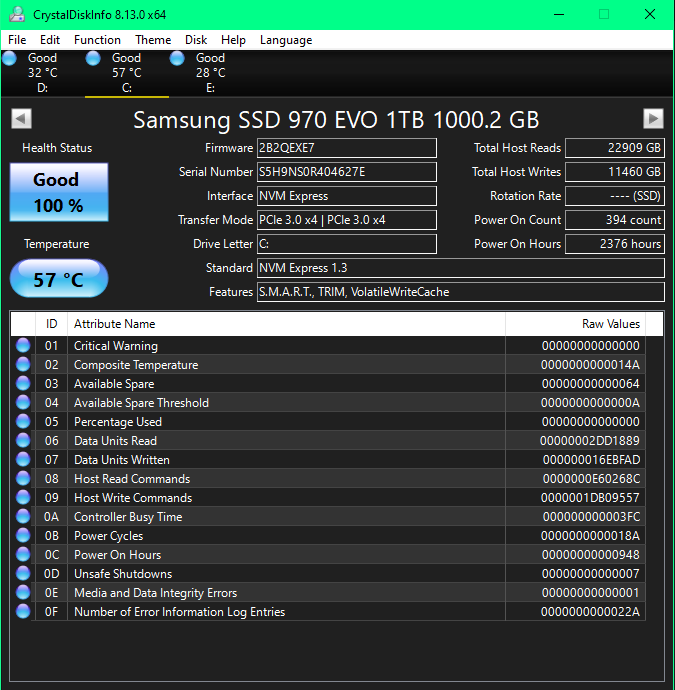
Task: Click status icon for Available Spare row
Action: [x=23, y=383]
